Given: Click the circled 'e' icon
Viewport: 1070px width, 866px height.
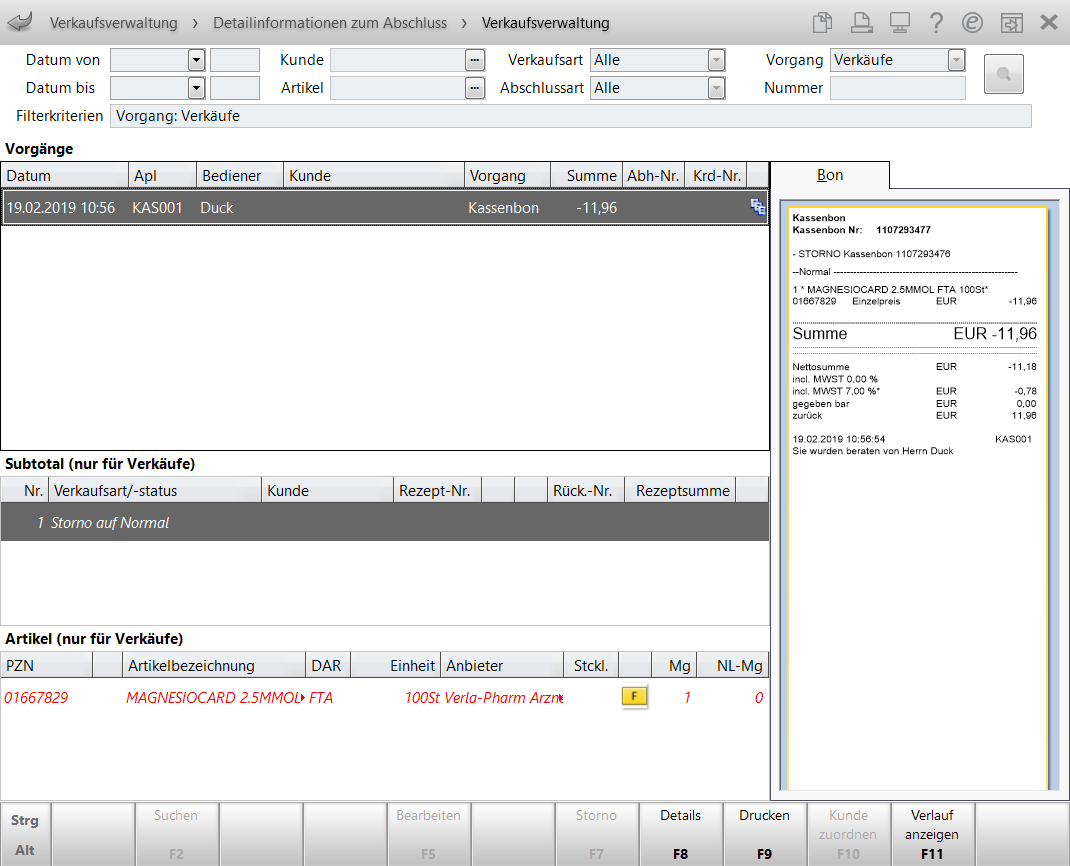Looking at the screenshot, I should pos(972,22).
